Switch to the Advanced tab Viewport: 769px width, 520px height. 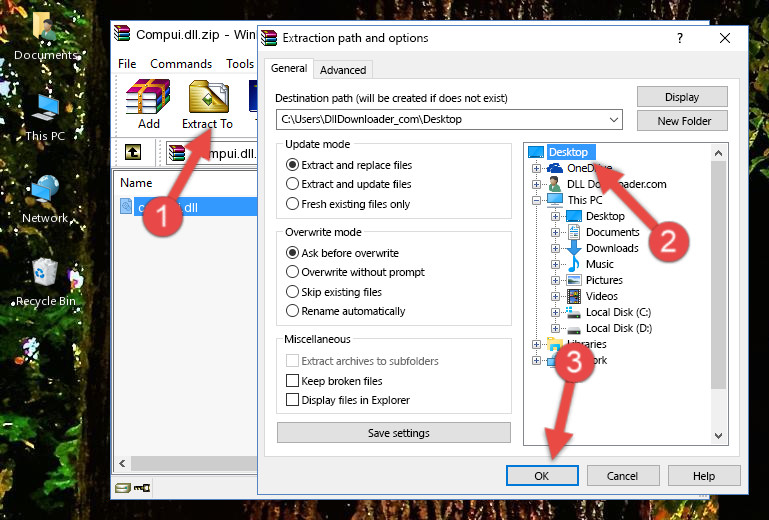pyautogui.click(x=343, y=70)
